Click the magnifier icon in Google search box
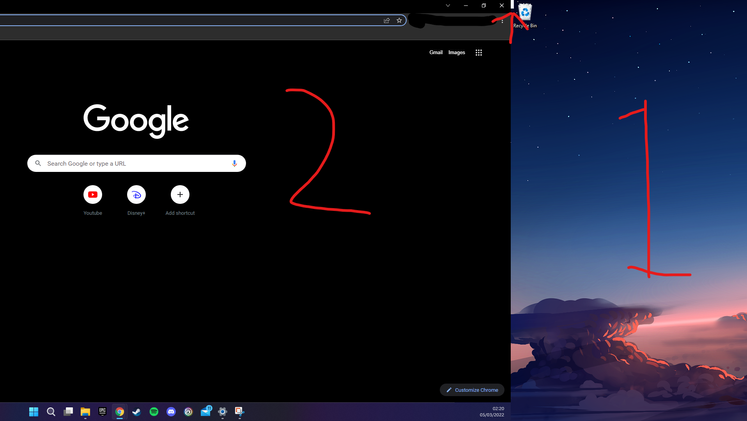 click(x=38, y=163)
